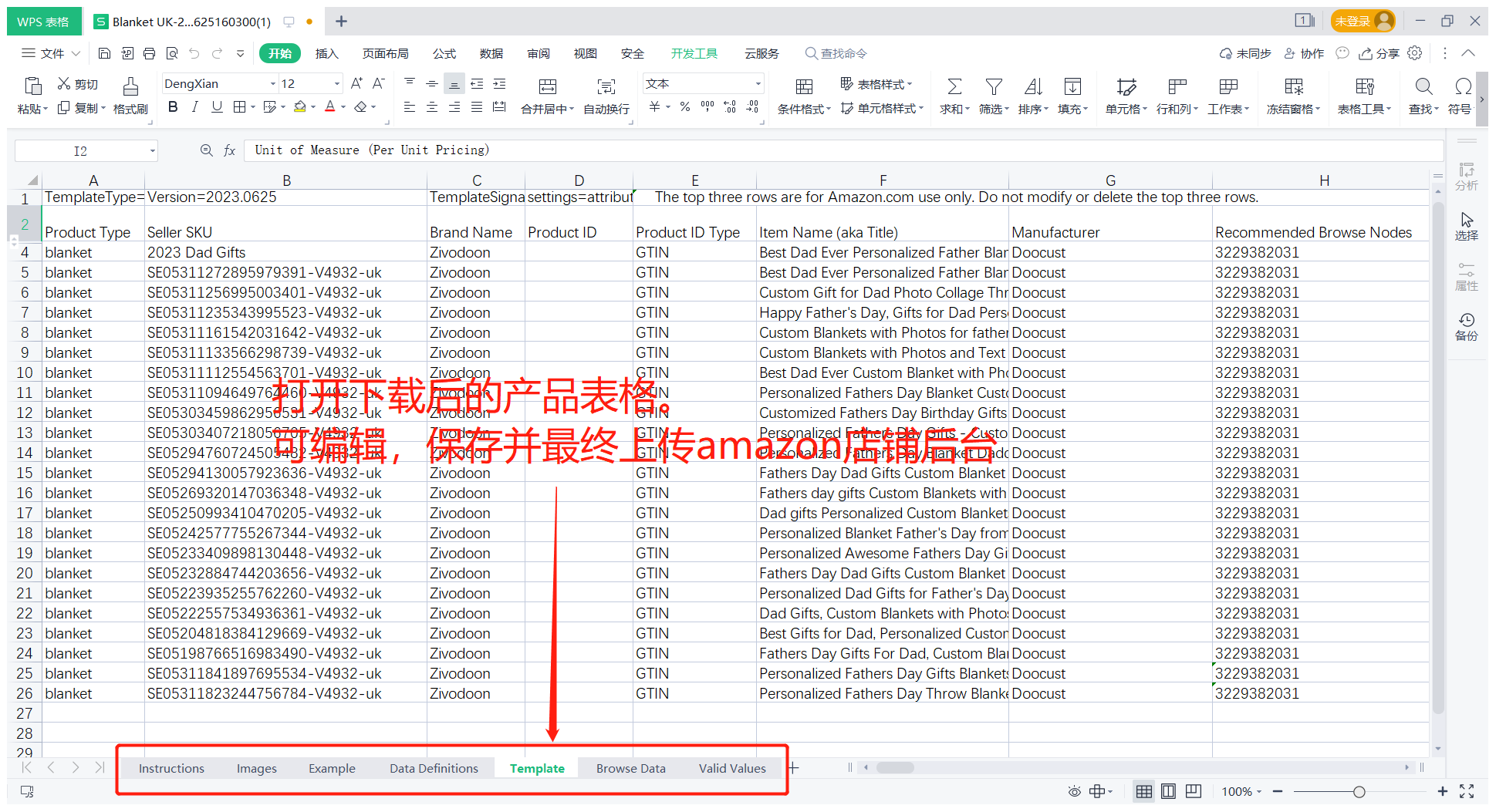Expand the cell borders dropdown arrow
The height and width of the screenshot is (812, 1496).
252,107
